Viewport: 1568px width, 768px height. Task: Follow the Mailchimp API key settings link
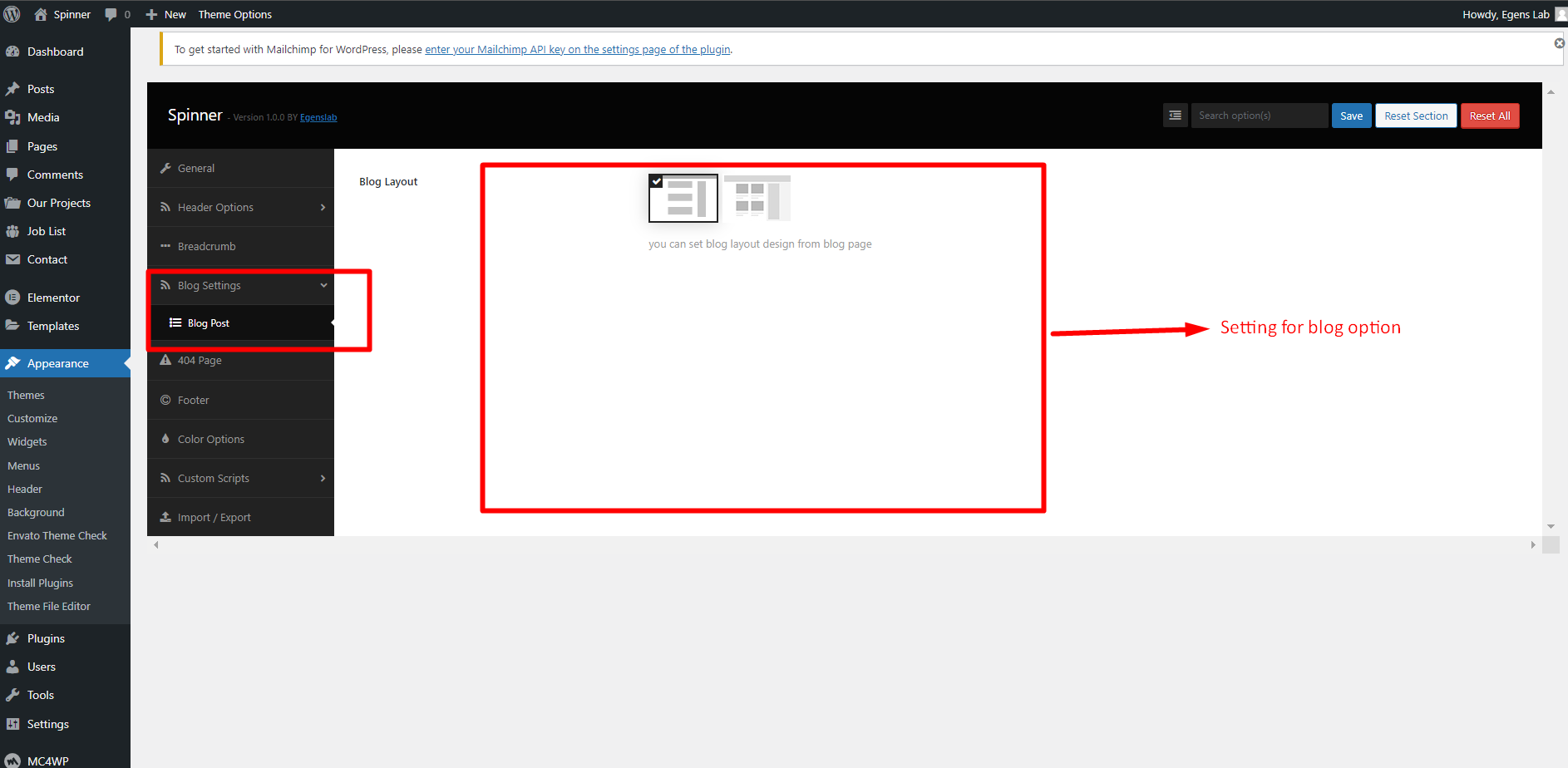pyautogui.click(x=578, y=49)
